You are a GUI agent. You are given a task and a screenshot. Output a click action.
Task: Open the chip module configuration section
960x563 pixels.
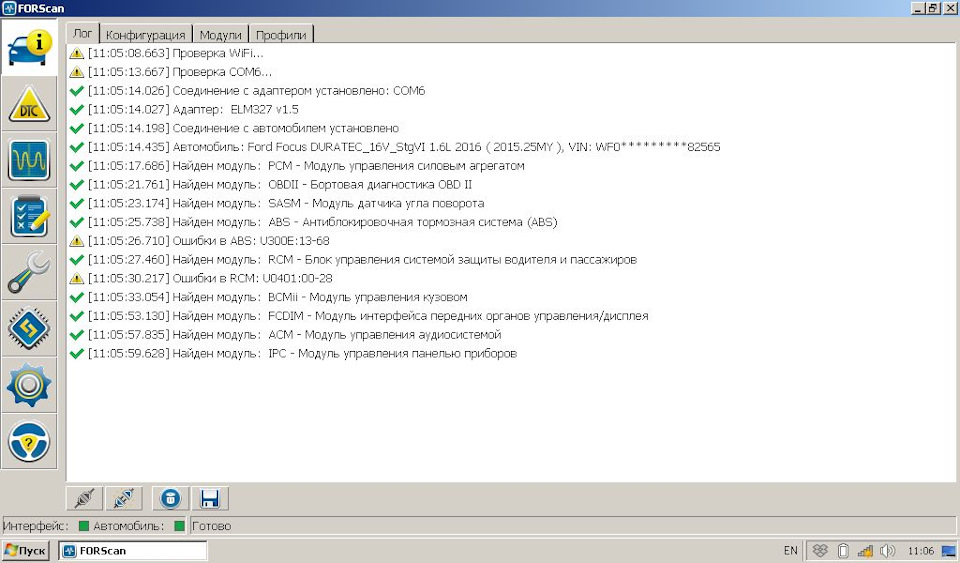29,329
